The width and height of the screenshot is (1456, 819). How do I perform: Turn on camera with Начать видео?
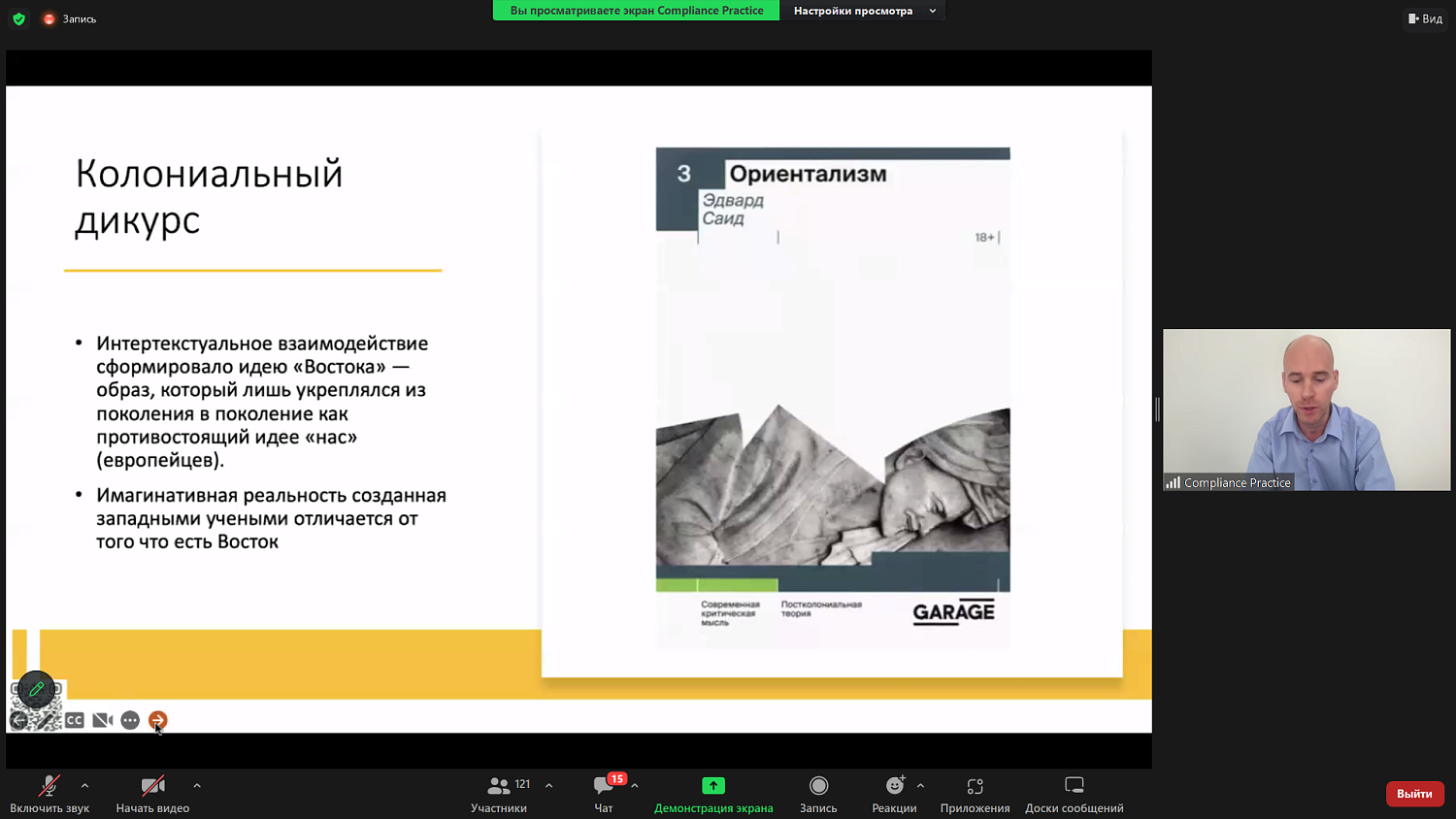click(152, 794)
